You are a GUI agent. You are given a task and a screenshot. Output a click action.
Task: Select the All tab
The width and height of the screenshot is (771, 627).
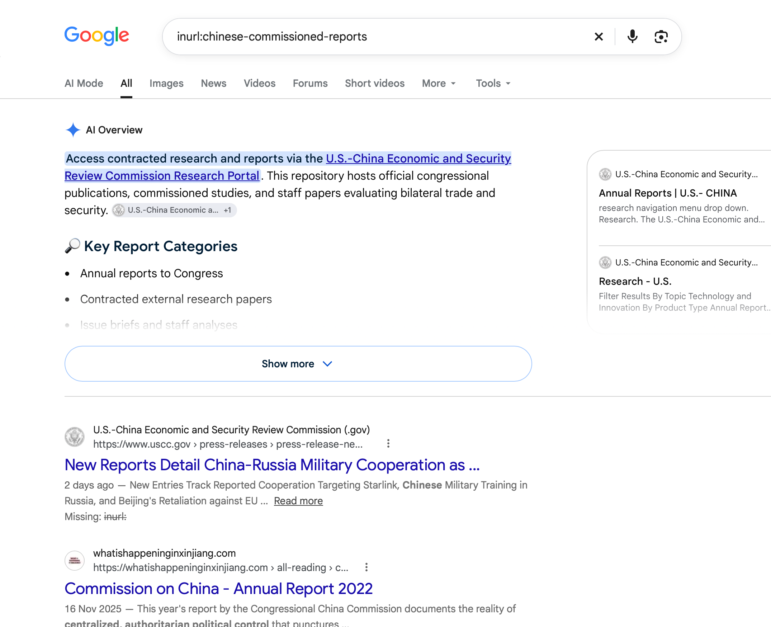click(x=126, y=83)
